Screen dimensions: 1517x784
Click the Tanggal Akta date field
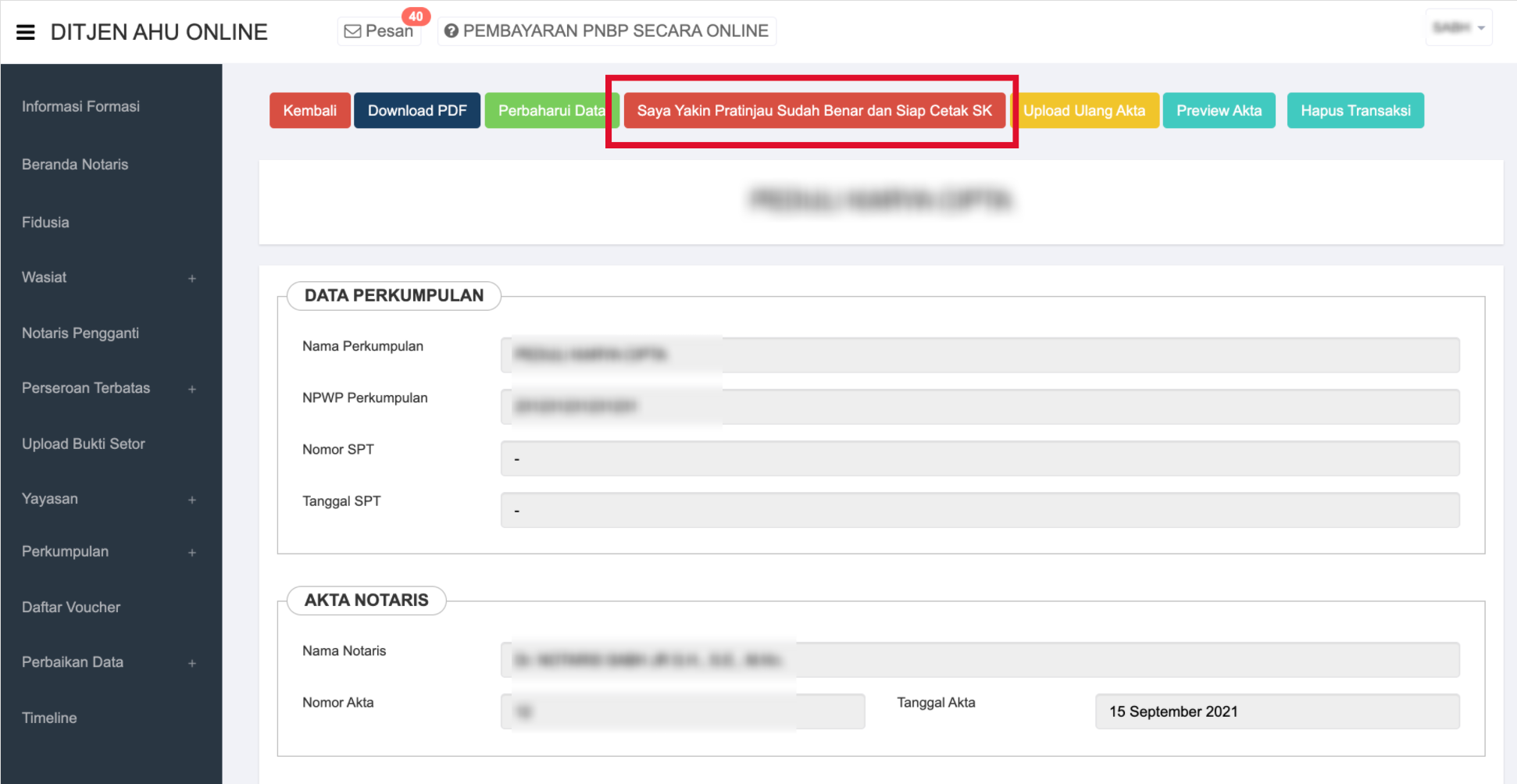coord(1276,711)
